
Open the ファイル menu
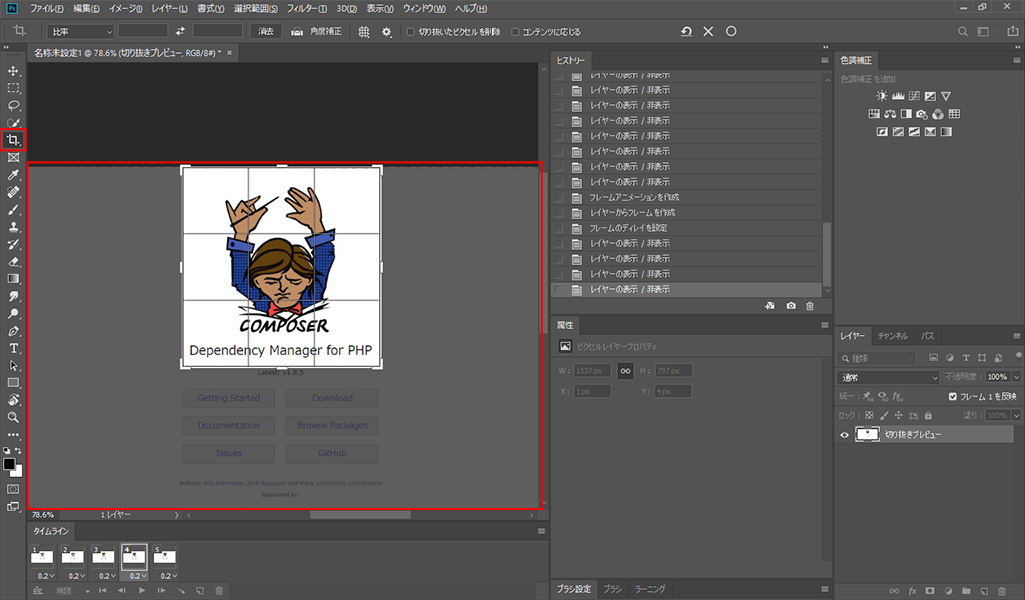pyautogui.click(x=46, y=8)
